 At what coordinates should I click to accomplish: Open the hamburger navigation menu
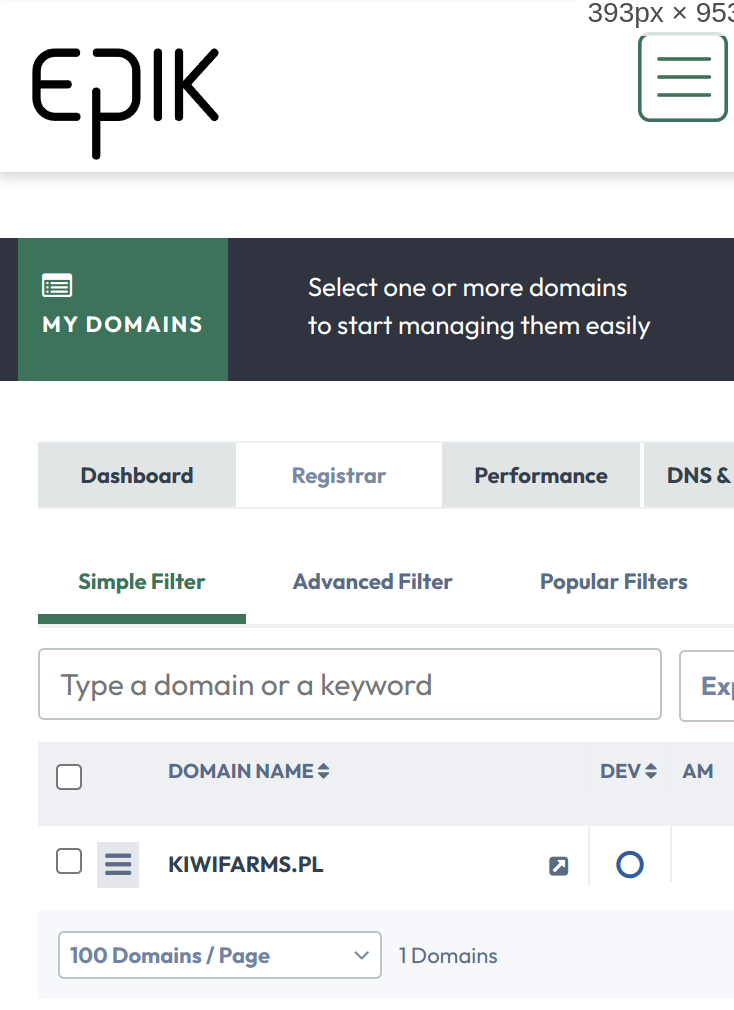click(x=682, y=77)
